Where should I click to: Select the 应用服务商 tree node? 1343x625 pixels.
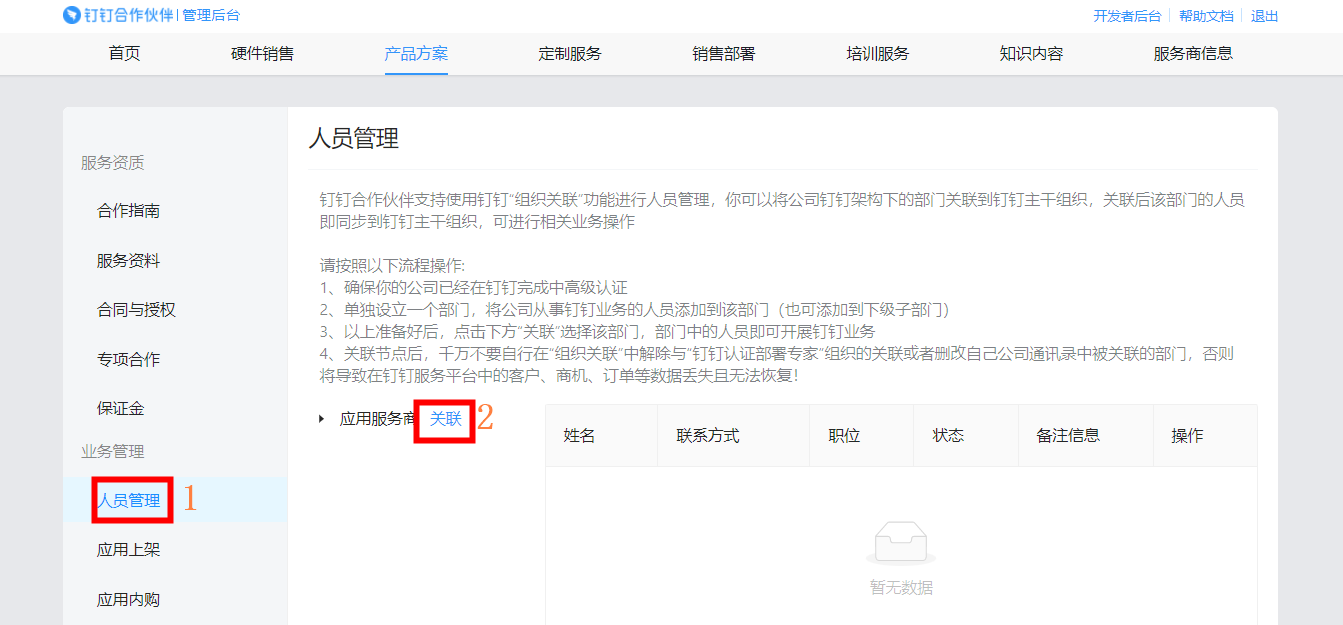click(376, 419)
